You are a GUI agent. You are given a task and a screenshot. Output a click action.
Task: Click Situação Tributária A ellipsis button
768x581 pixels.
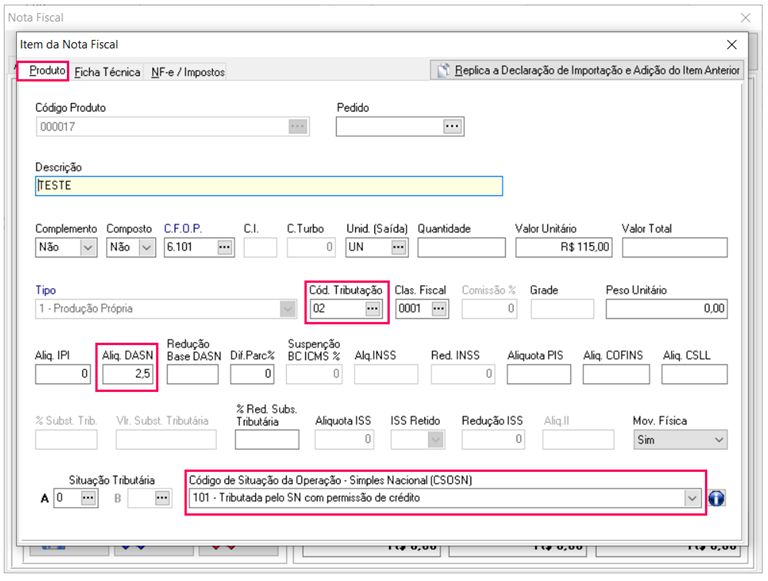pos(88,498)
